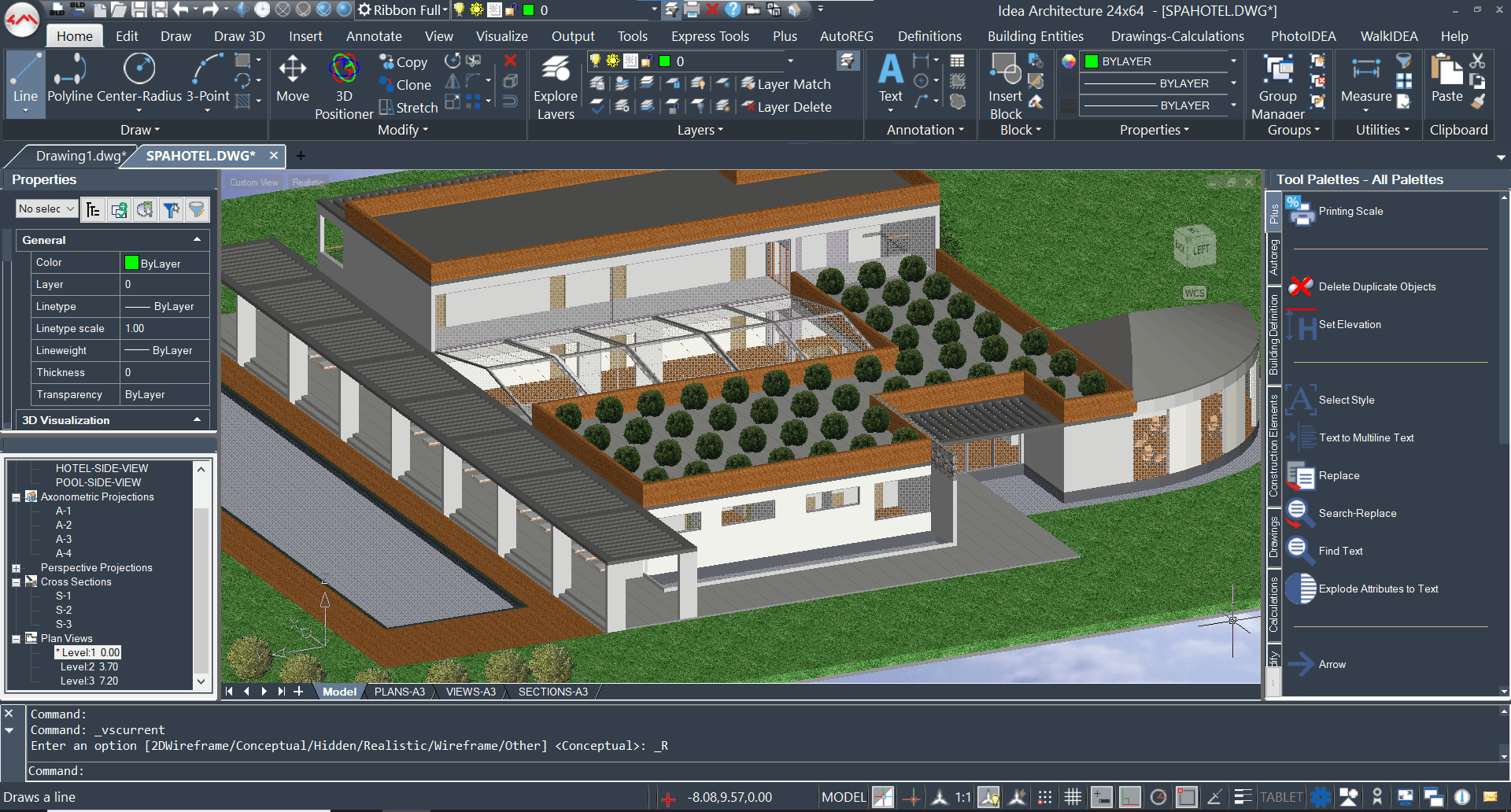Screen dimensions: 1511x812
Task: Open the Group Manager tool
Action: [x=1277, y=87]
